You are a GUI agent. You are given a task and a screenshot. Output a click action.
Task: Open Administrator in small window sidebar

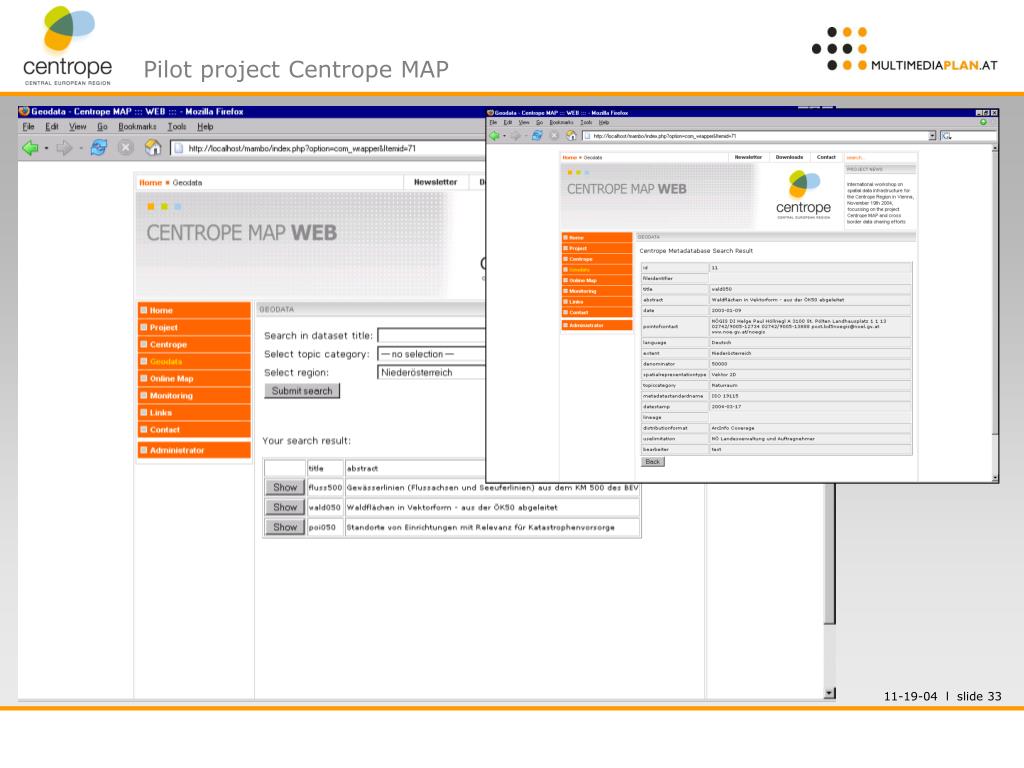597,325
